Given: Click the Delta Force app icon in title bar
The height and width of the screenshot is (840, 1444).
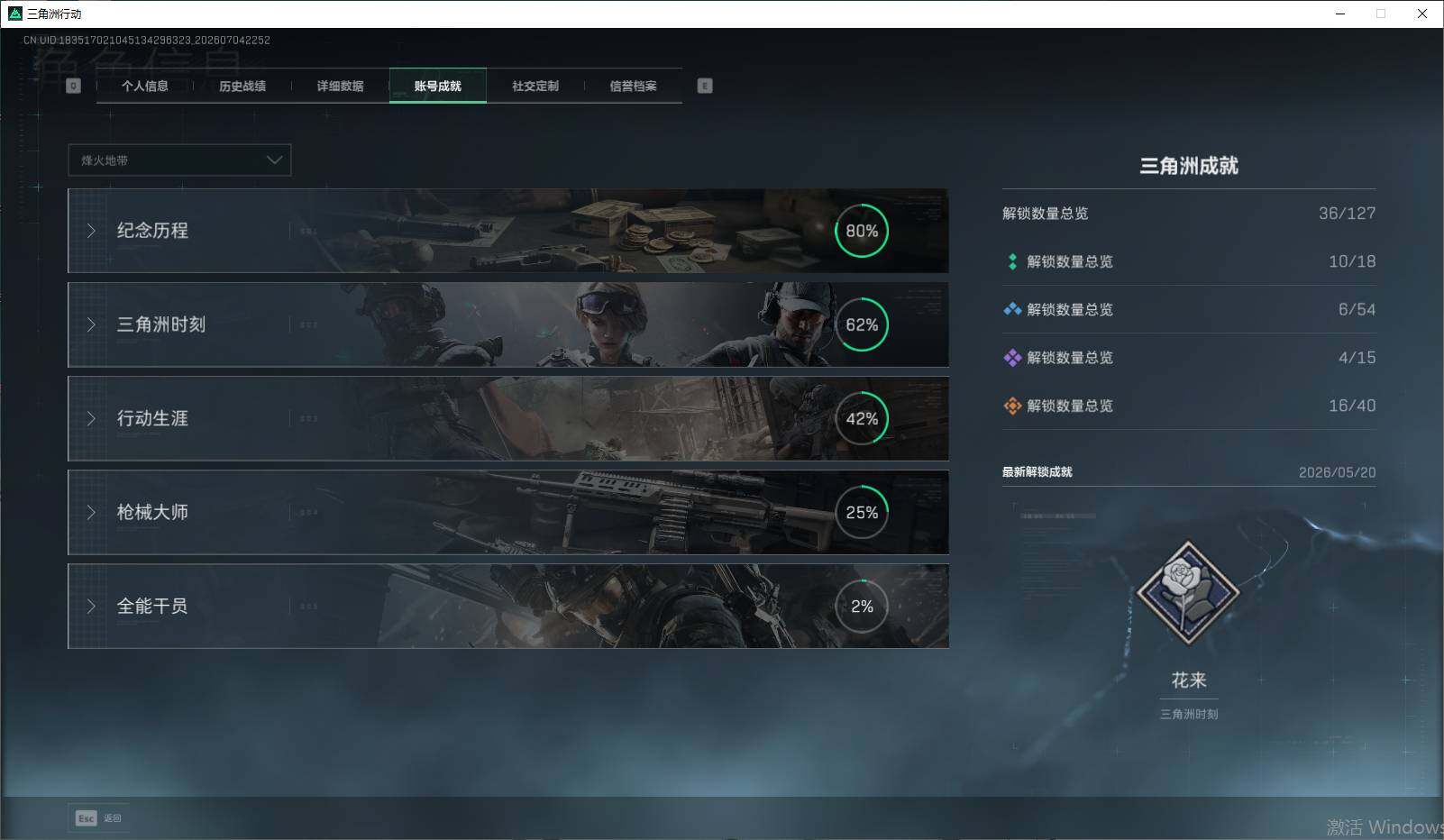Looking at the screenshot, I should pyautogui.click(x=14, y=14).
